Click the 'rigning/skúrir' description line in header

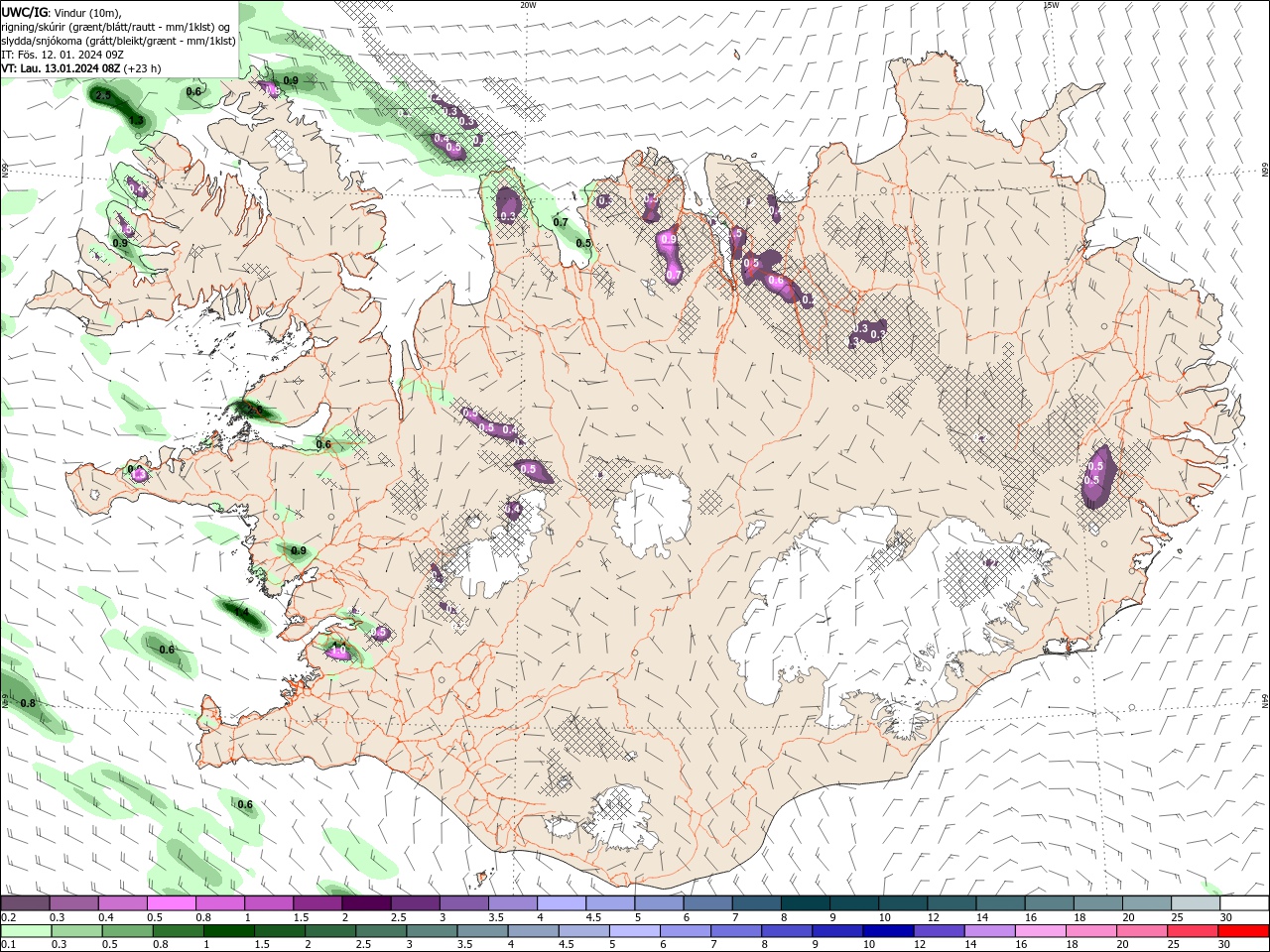point(116,26)
